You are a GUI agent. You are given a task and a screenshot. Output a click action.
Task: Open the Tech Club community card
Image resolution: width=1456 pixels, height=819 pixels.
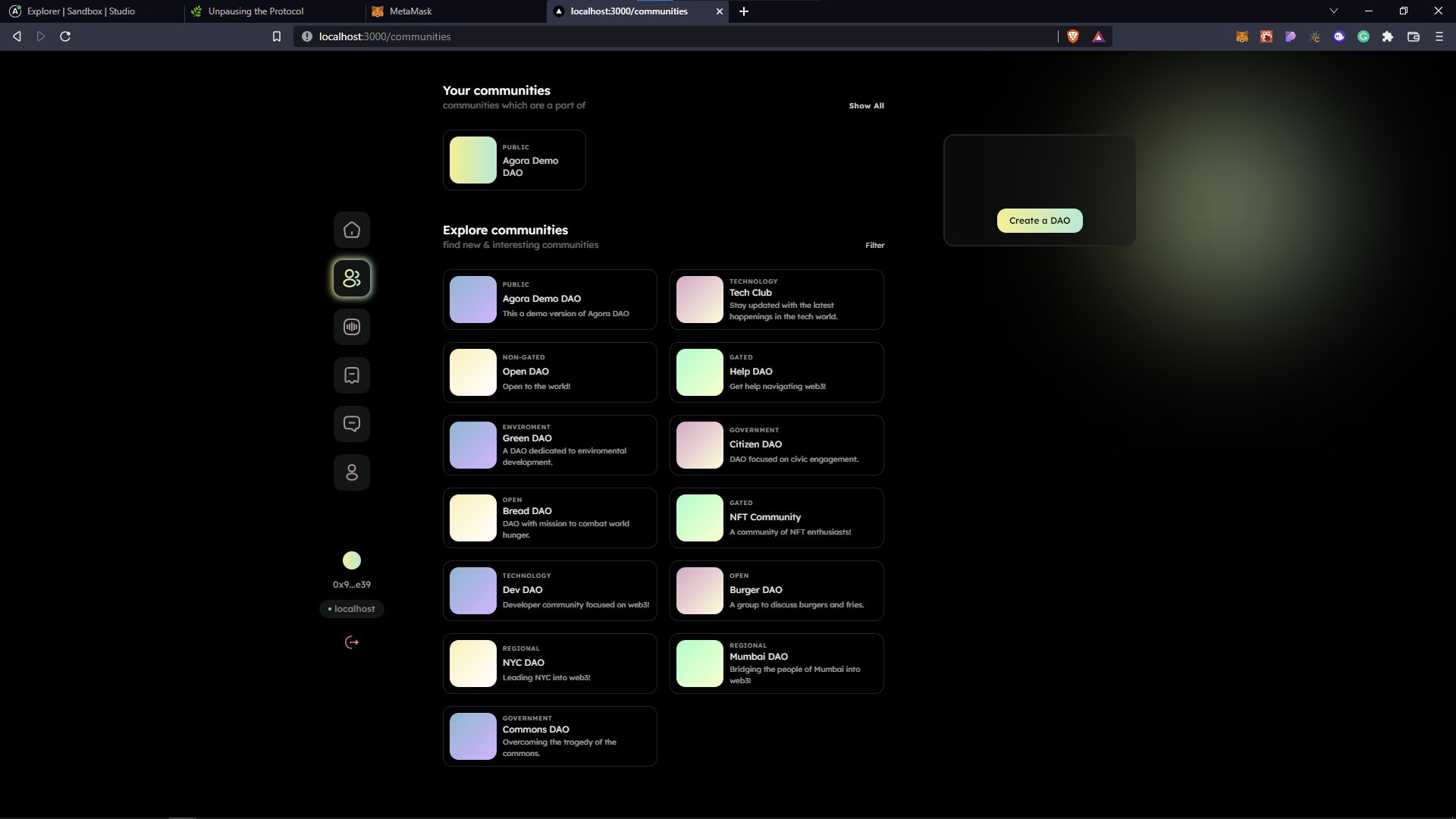(777, 300)
